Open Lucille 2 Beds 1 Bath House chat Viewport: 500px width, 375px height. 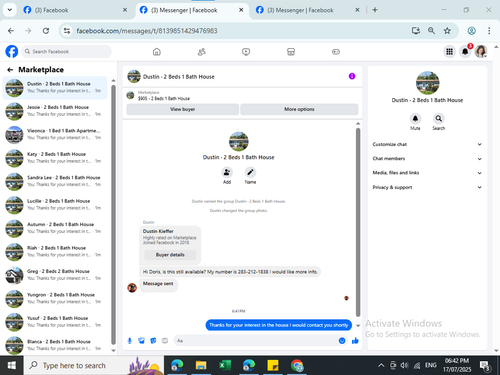click(55, 205)
